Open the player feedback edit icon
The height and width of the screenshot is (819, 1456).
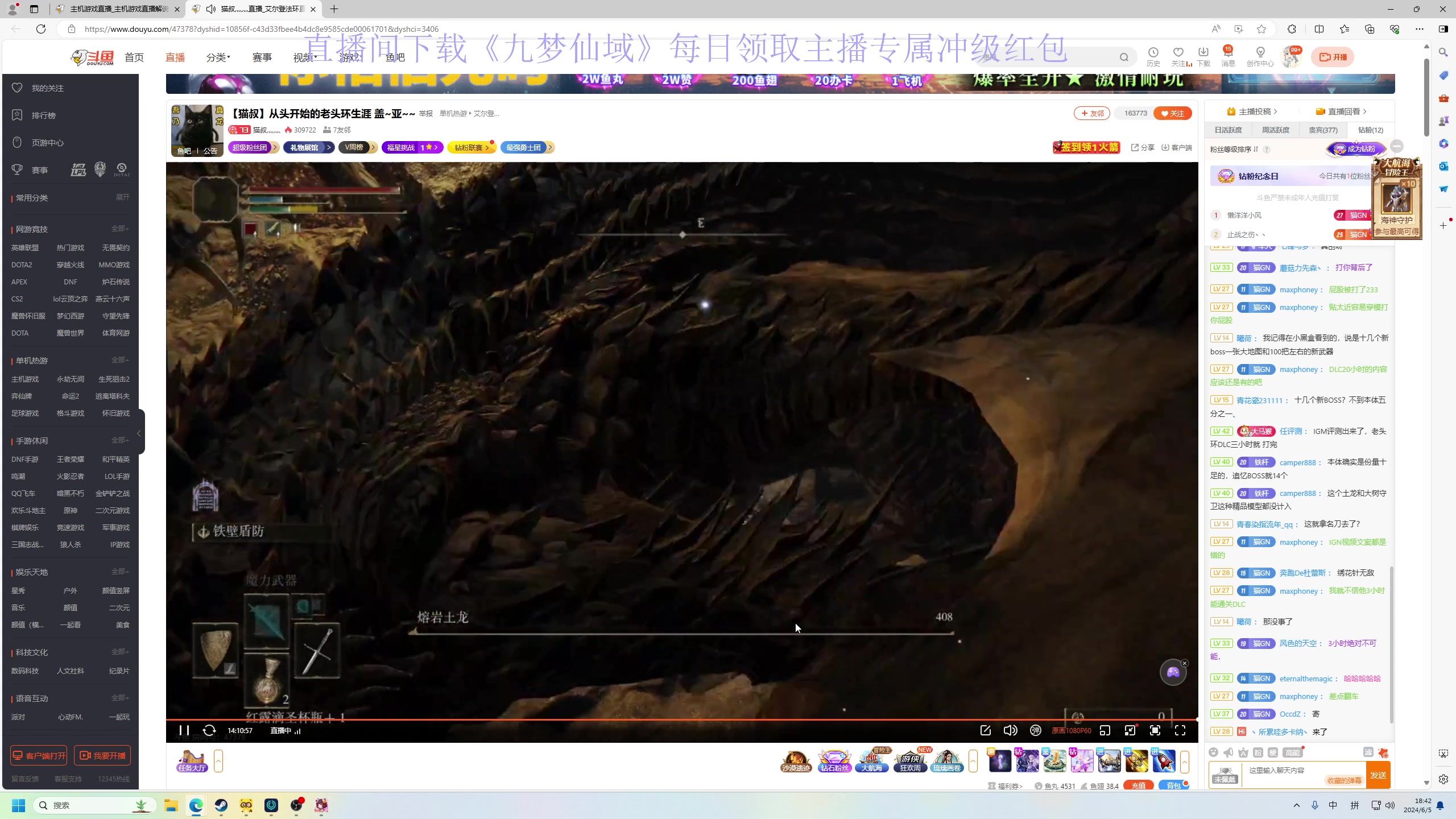click(986, 730)
